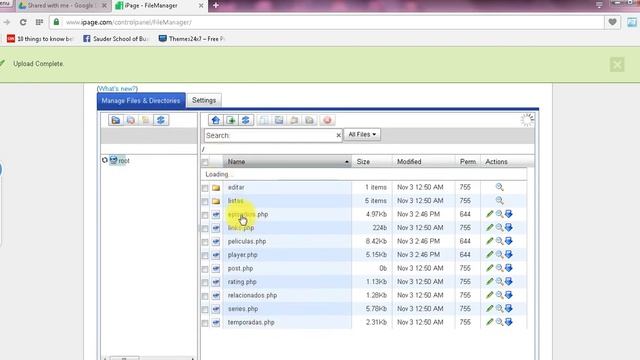Viewport: 640px width, 360px height.
Task: Open the editor folder name
Action: (236, 187)
